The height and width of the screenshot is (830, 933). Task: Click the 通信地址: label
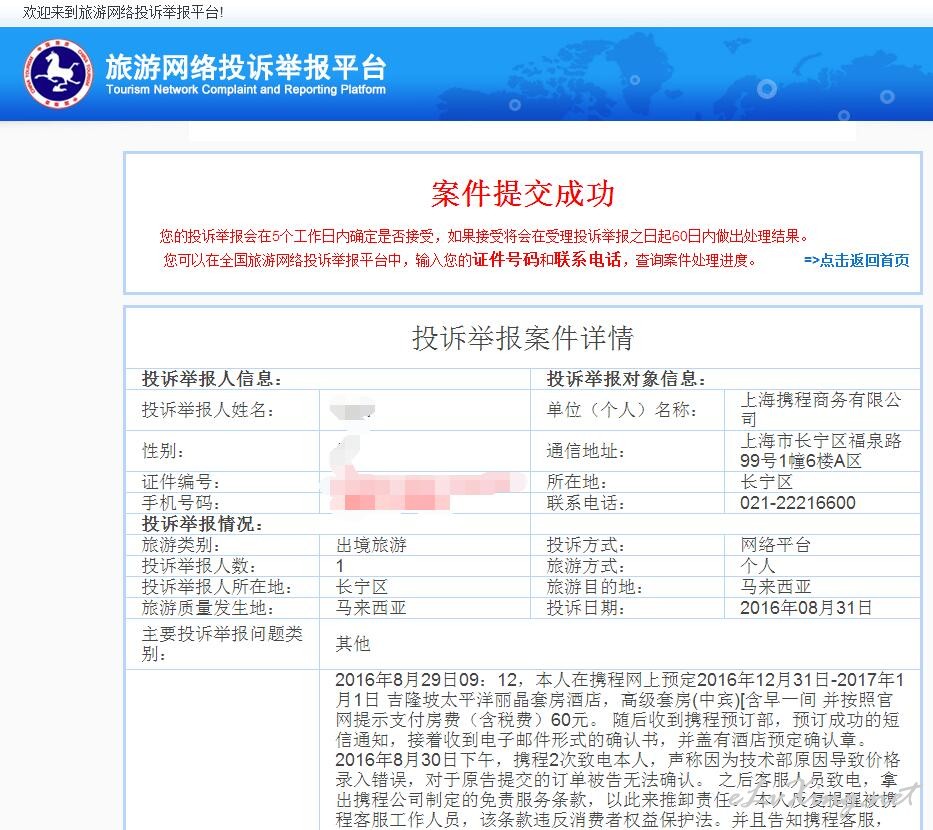[x=586, y=451]
